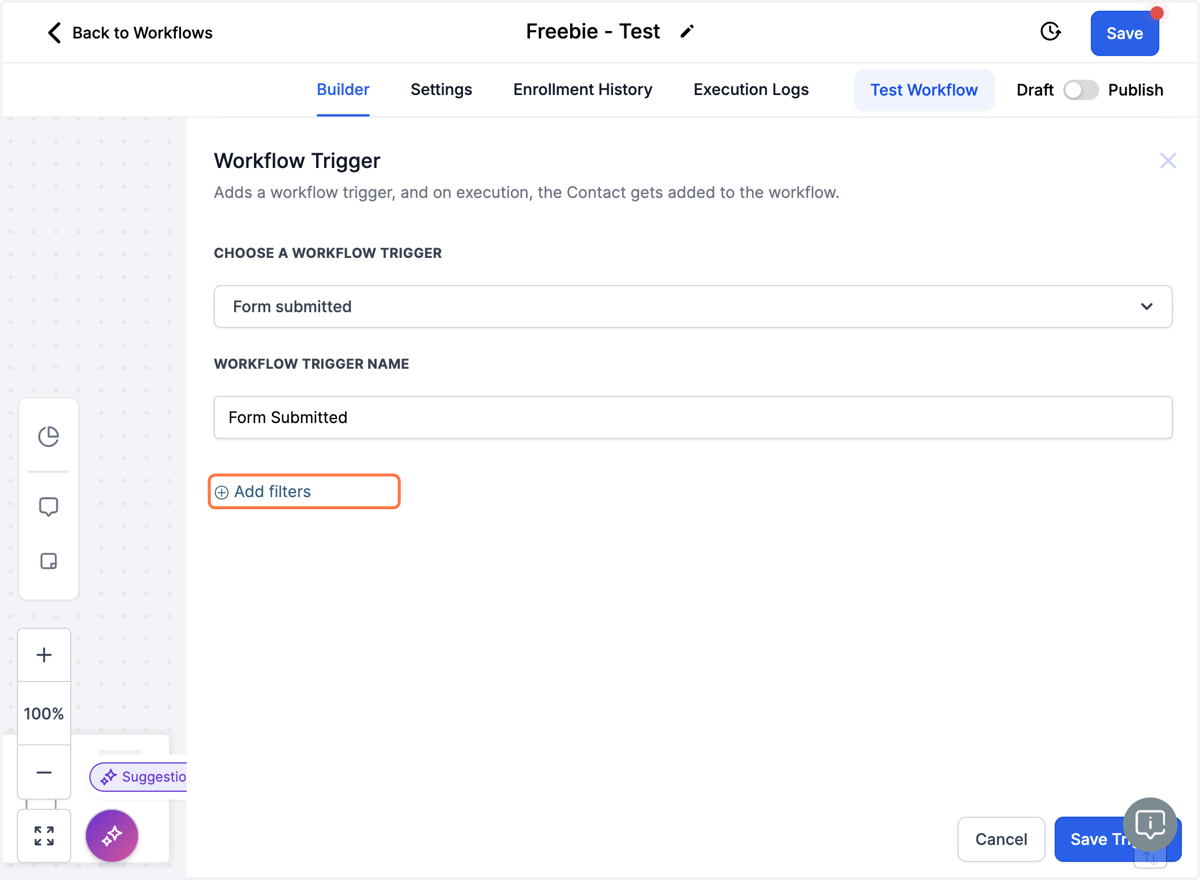Open the Execution Logs tab
The image size is (1200, 880).
click(751, 89)
